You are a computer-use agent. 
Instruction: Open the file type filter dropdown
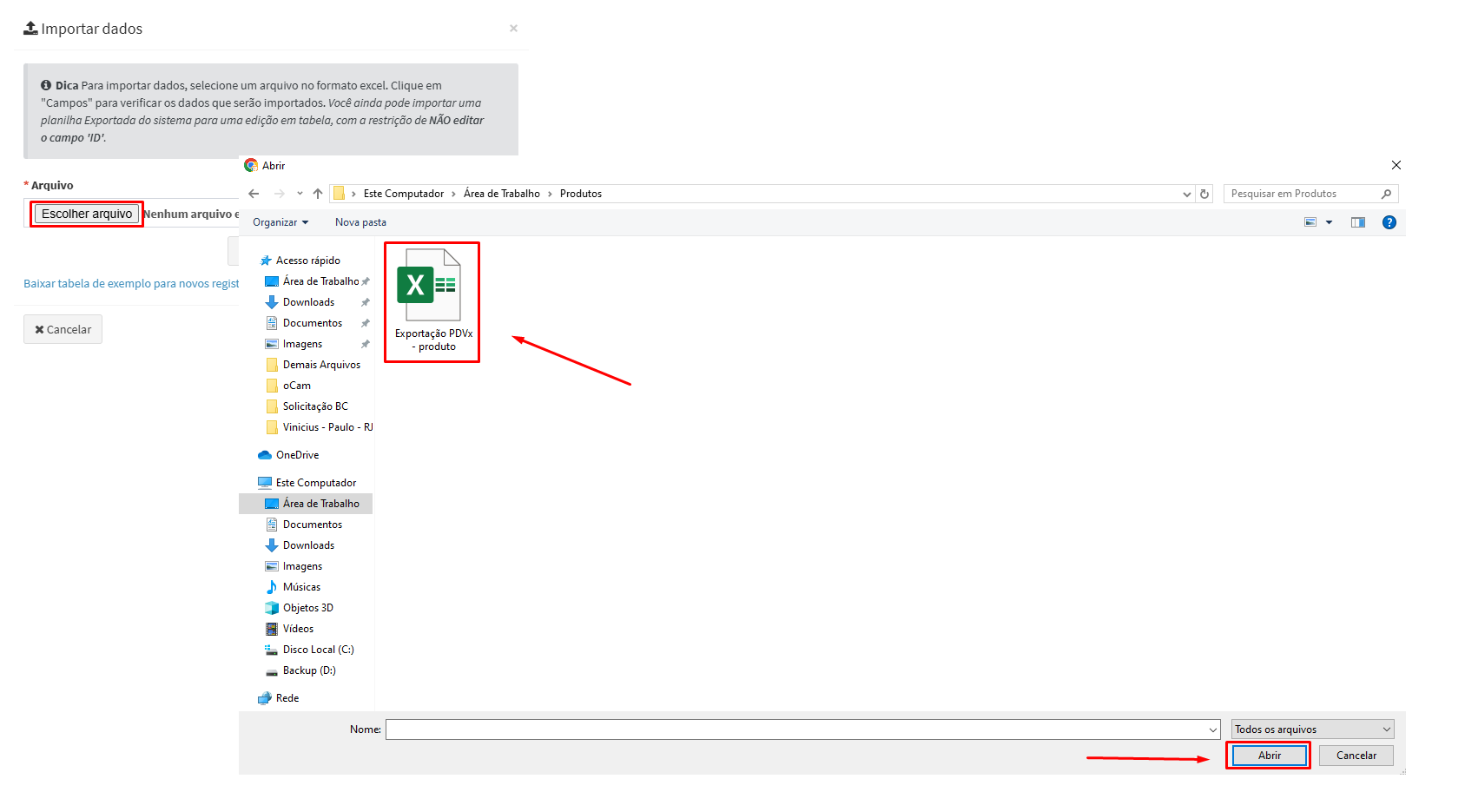1312,729
